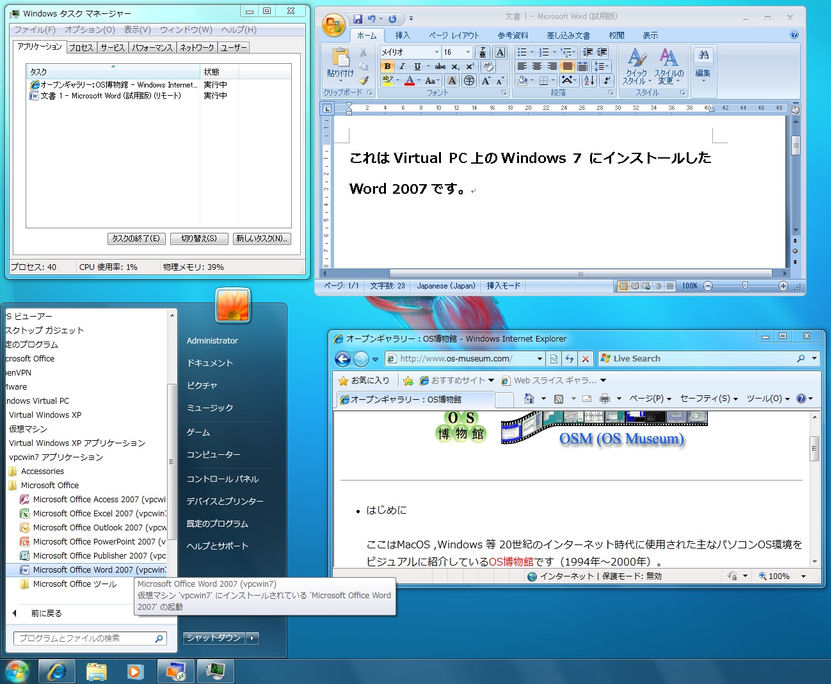Screen dimensions: 831x684
Task: Open the IE zoom 100% dropdown
Action: pyautogui.click(x=803, y=576)
